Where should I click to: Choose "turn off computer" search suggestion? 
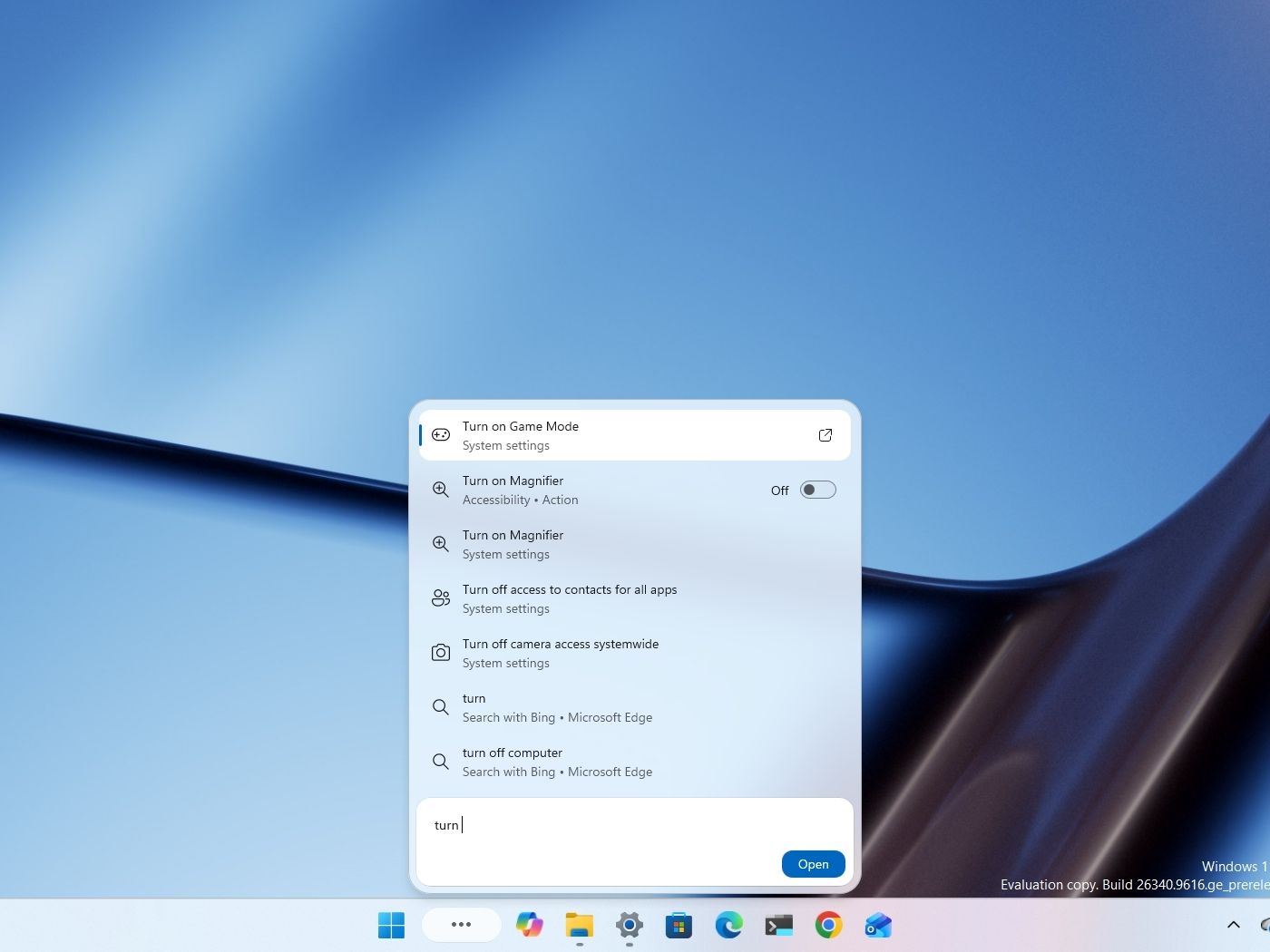tap(635, 762)
